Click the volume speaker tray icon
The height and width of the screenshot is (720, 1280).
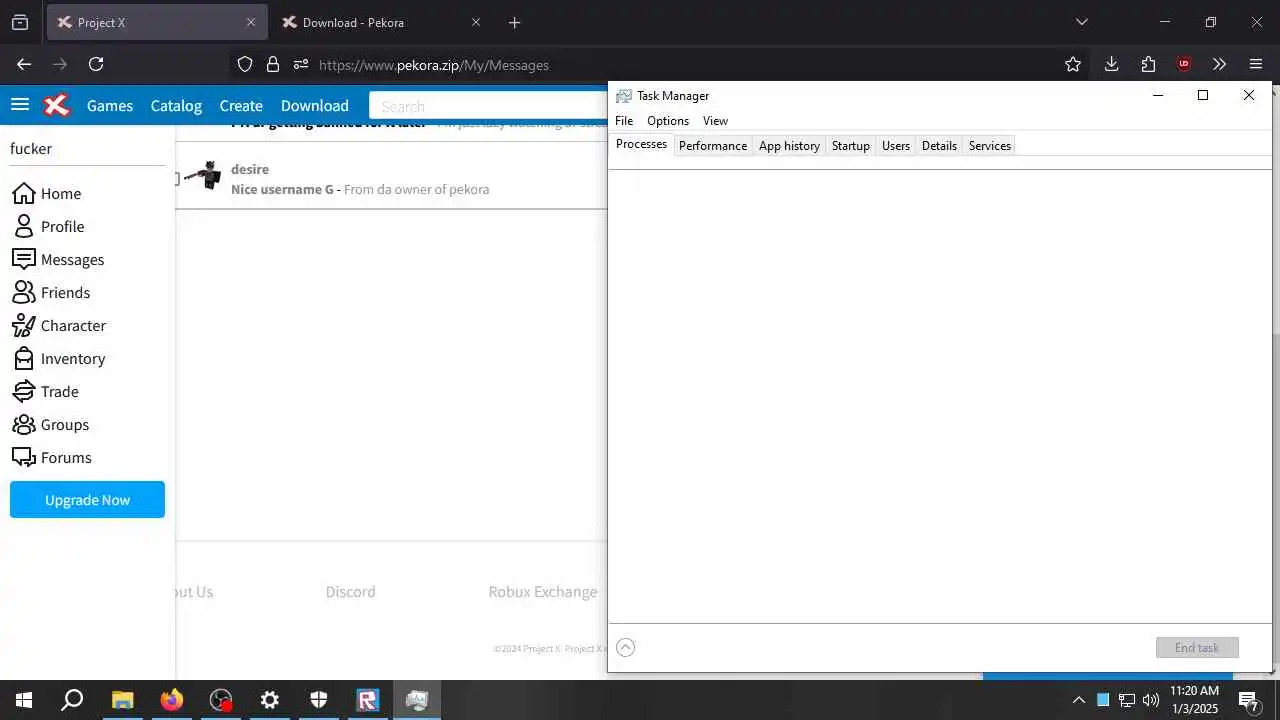click(1151, 700)
